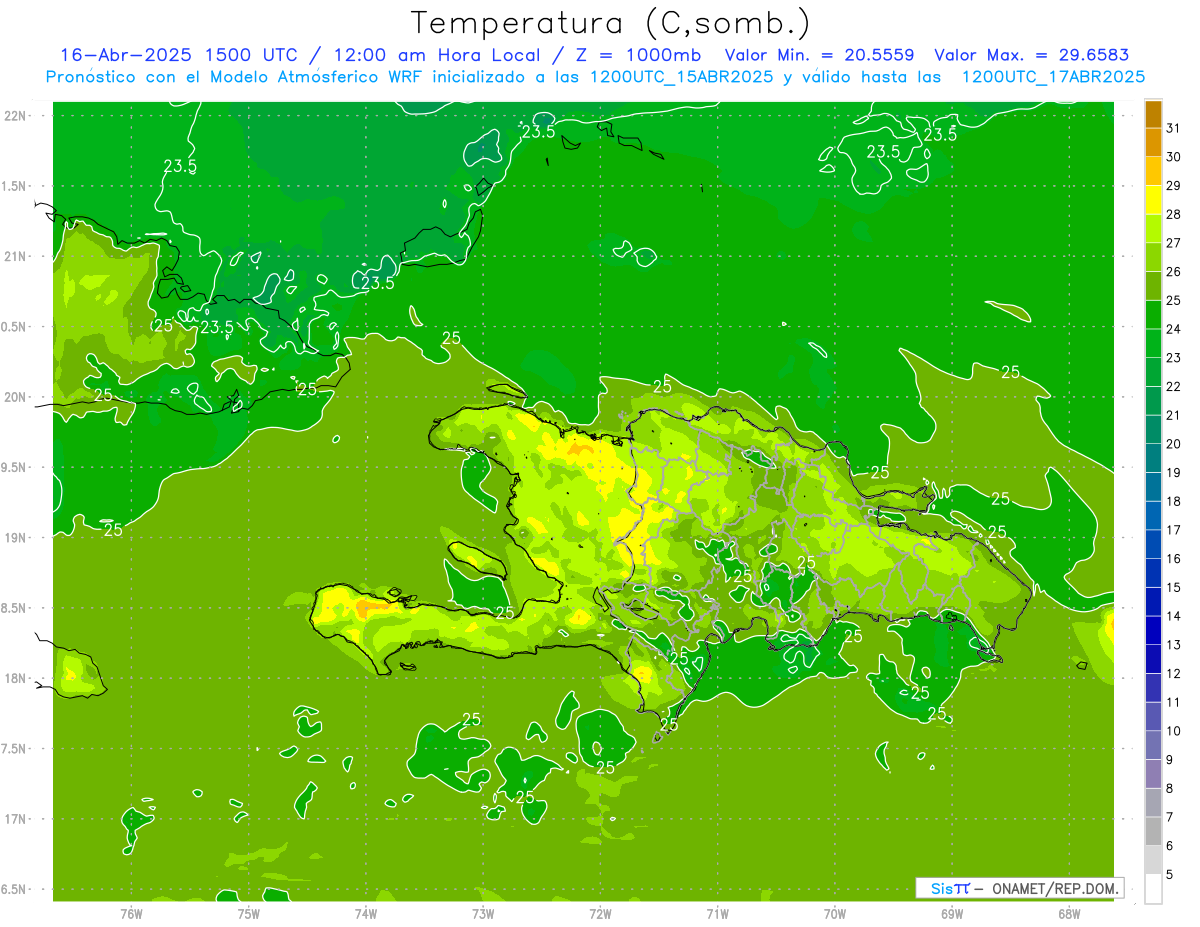Click the legend value 17

point(1173,530)
